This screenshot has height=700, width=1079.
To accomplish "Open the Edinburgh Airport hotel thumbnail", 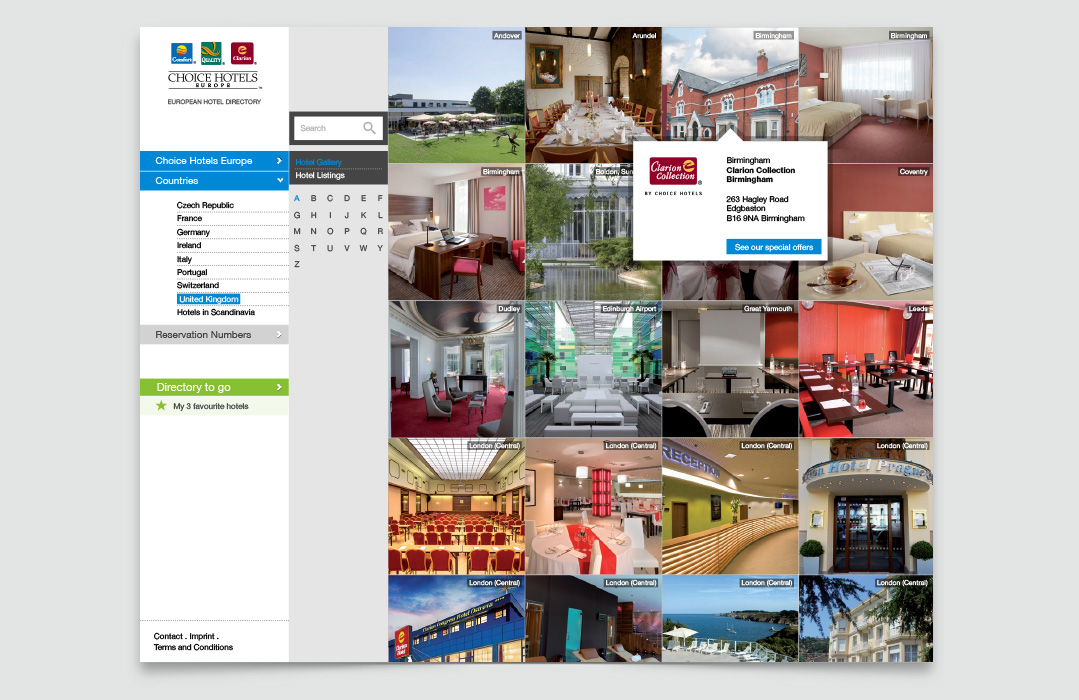I will [593, 369].
